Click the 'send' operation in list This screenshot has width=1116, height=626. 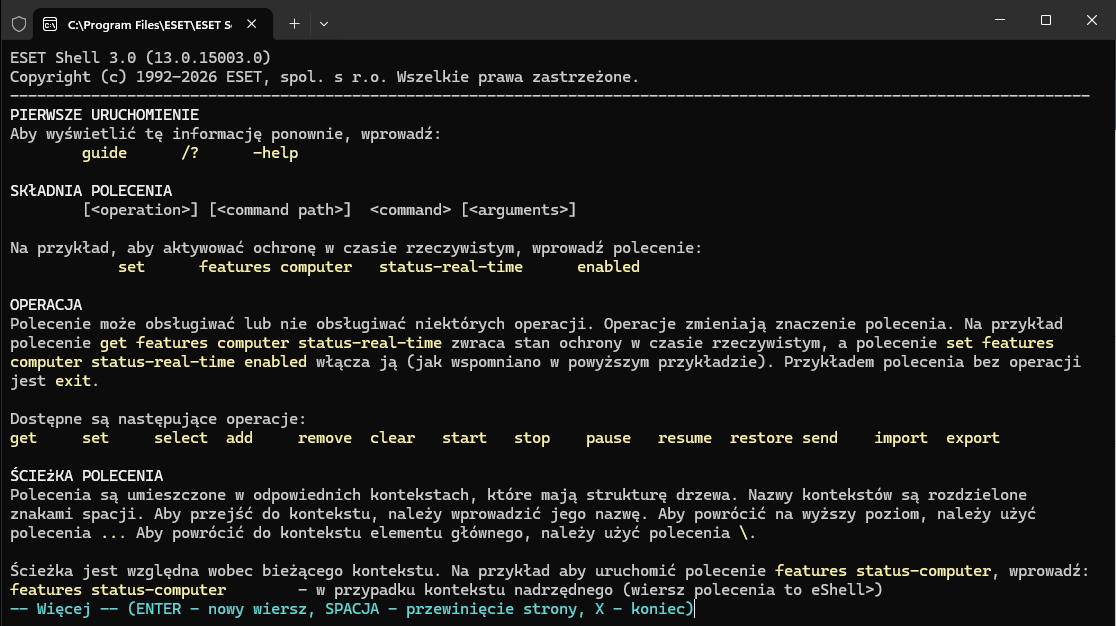pyautogui.click(x=820, y=438)
